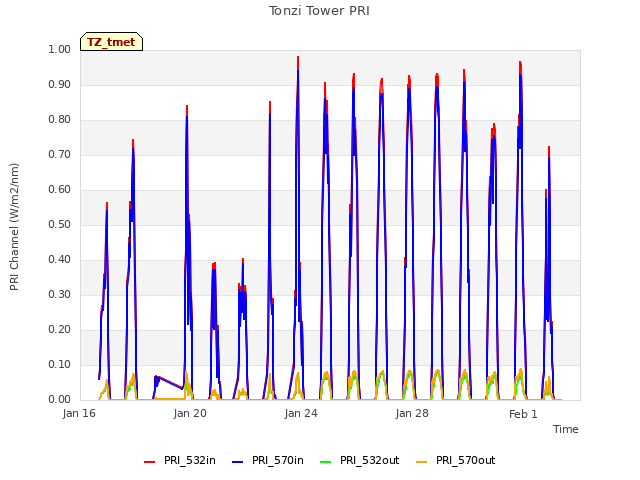The width and height of the screenshot is (640, 480).
Task: Click the Time axis title
Action: [x=566, y=429]
